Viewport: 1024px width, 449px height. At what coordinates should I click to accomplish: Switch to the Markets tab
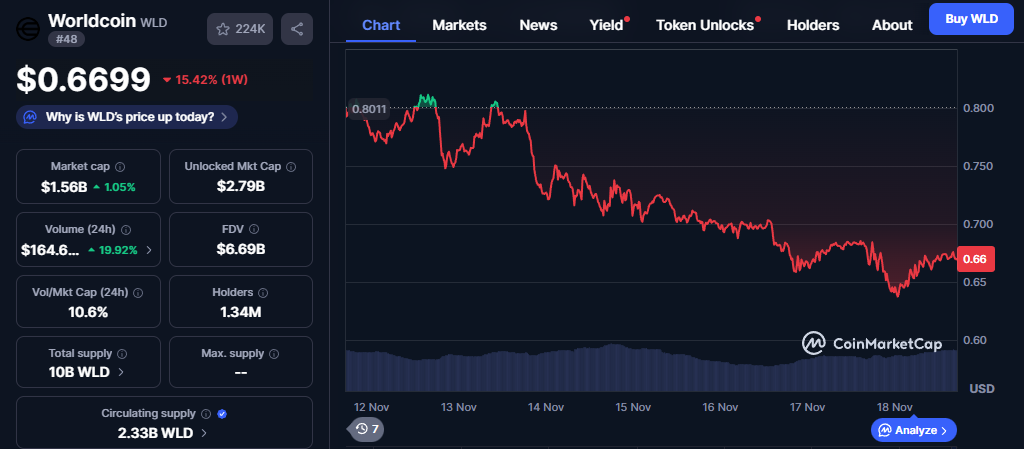pyautogui.click(x=459, y=25)
